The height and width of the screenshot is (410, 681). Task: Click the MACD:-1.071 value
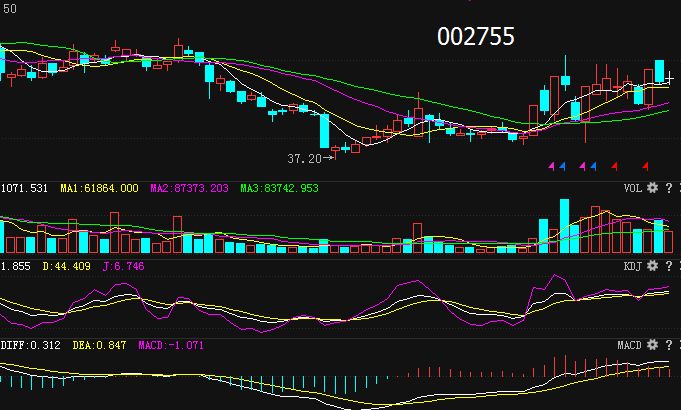tap(171, 345)
